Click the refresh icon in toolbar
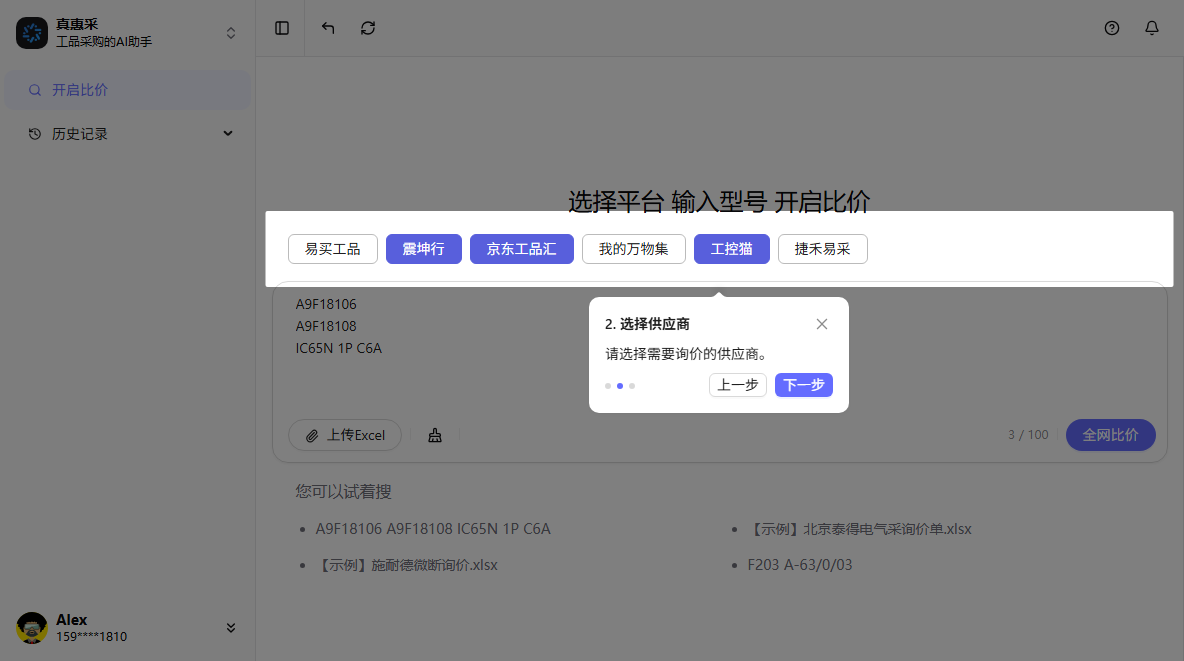The height and width of the screenshot is (661, 1184). coord(368,28)
